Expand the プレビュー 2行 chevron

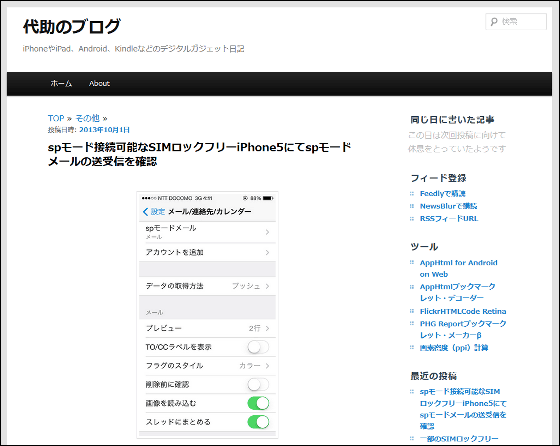(268, 328)
